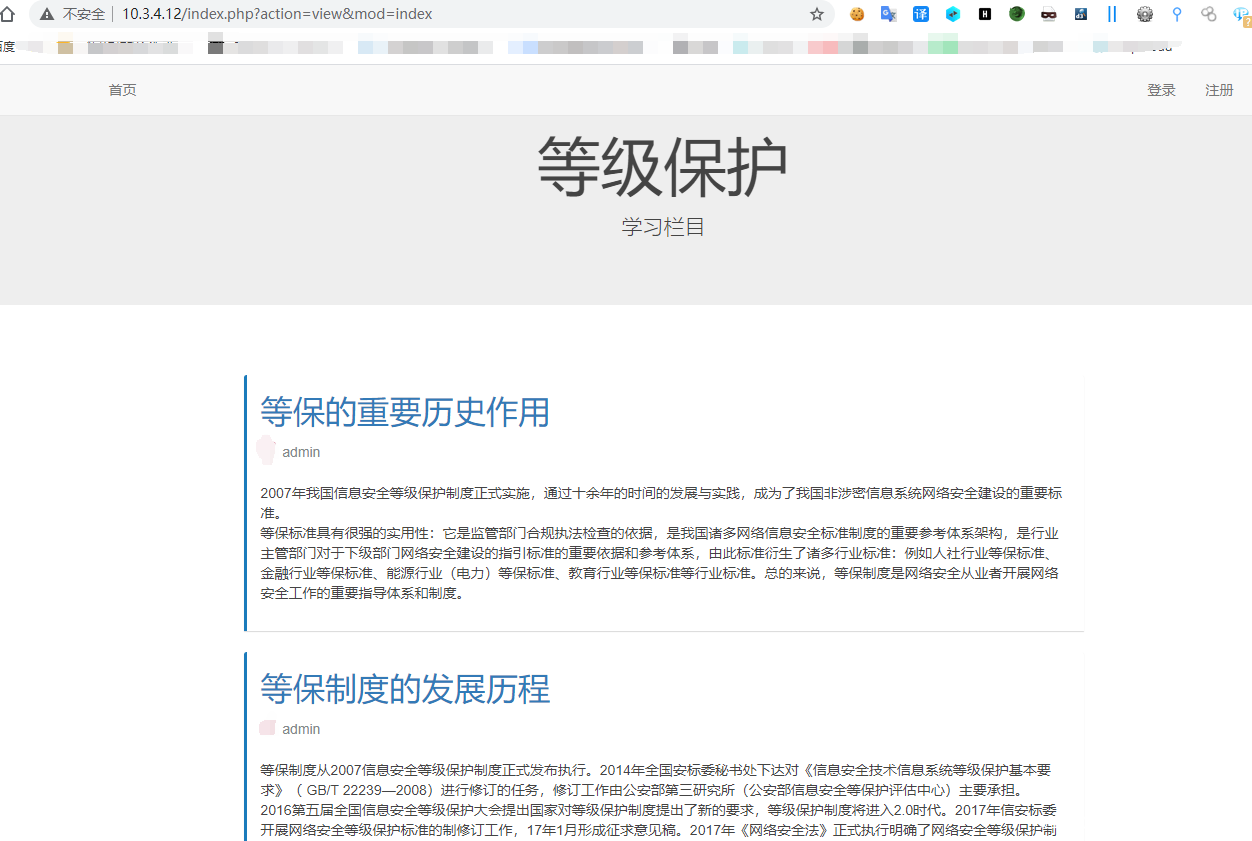1252x841 pixels.
Task: Open the cookie editor extension
Action: [x=857, y=14]
